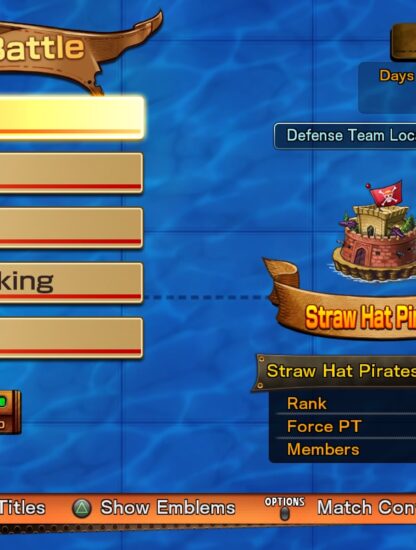Click the Show Emblems prompt
The image size is (416, 550).
tap(168, 508)
